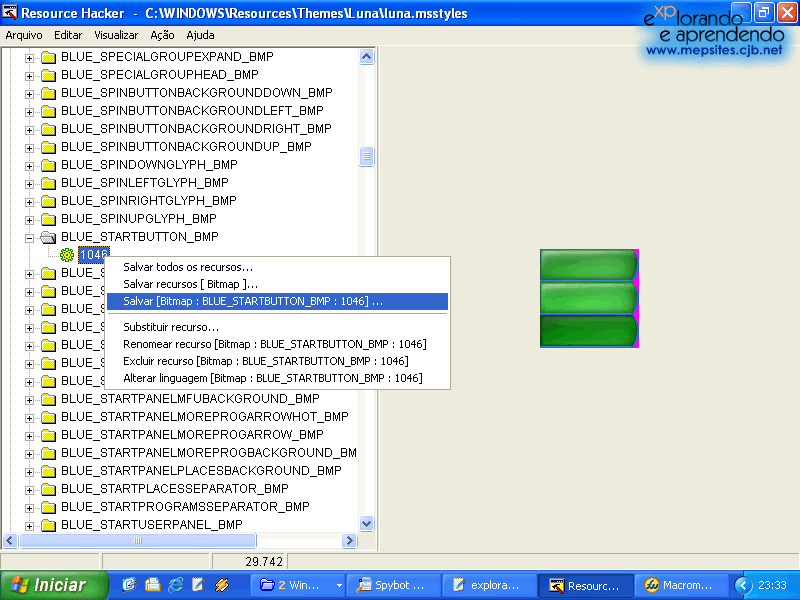Expand the BLUE_STARTPANELMOREPROGBACKGROUND node
Image resolution: width=800 pixels, height=600 pixels.
[x=30, y=455]
